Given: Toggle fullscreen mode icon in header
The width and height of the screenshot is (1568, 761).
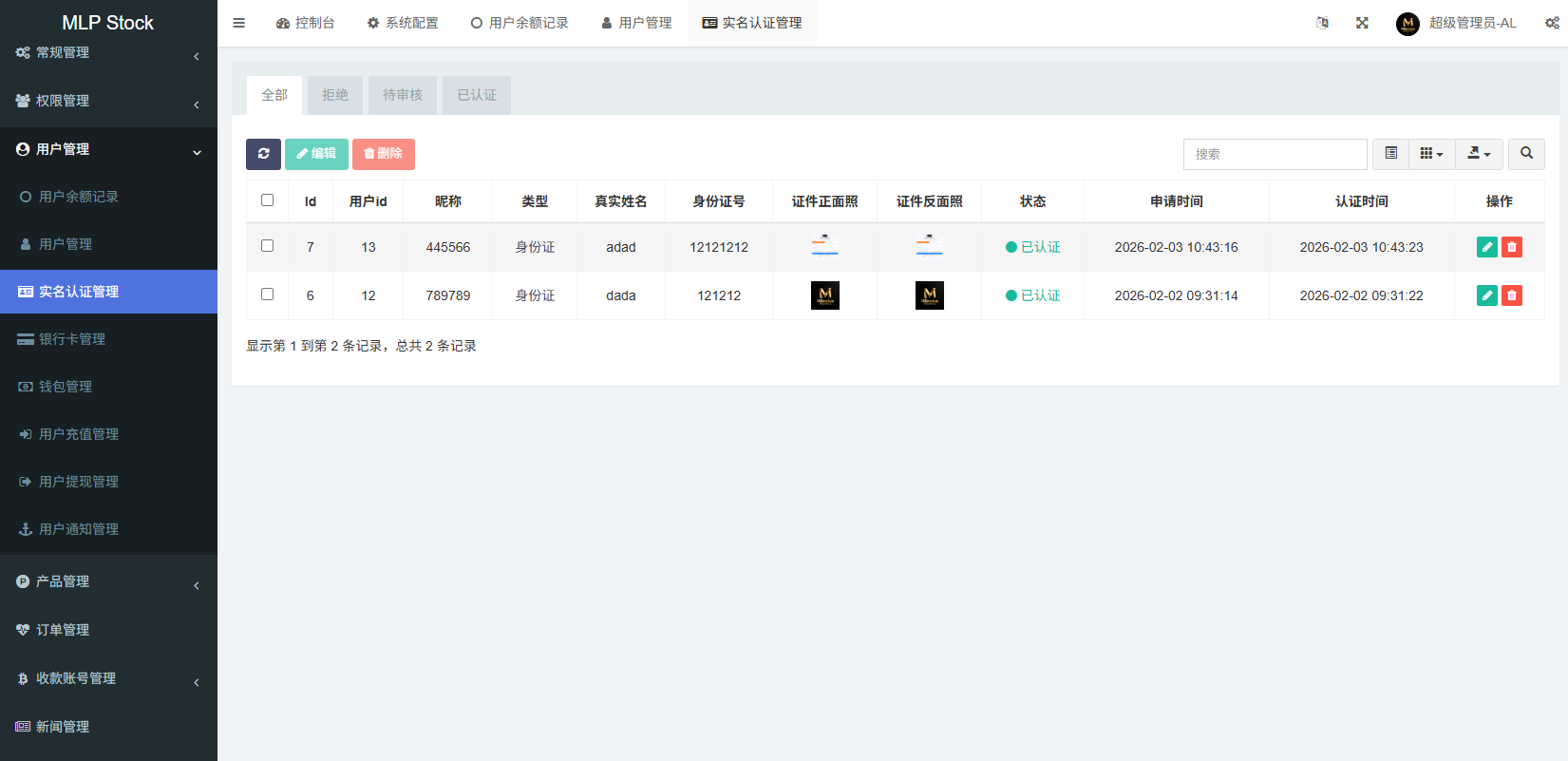Looking at the screenshot, I should [1362, 23].
